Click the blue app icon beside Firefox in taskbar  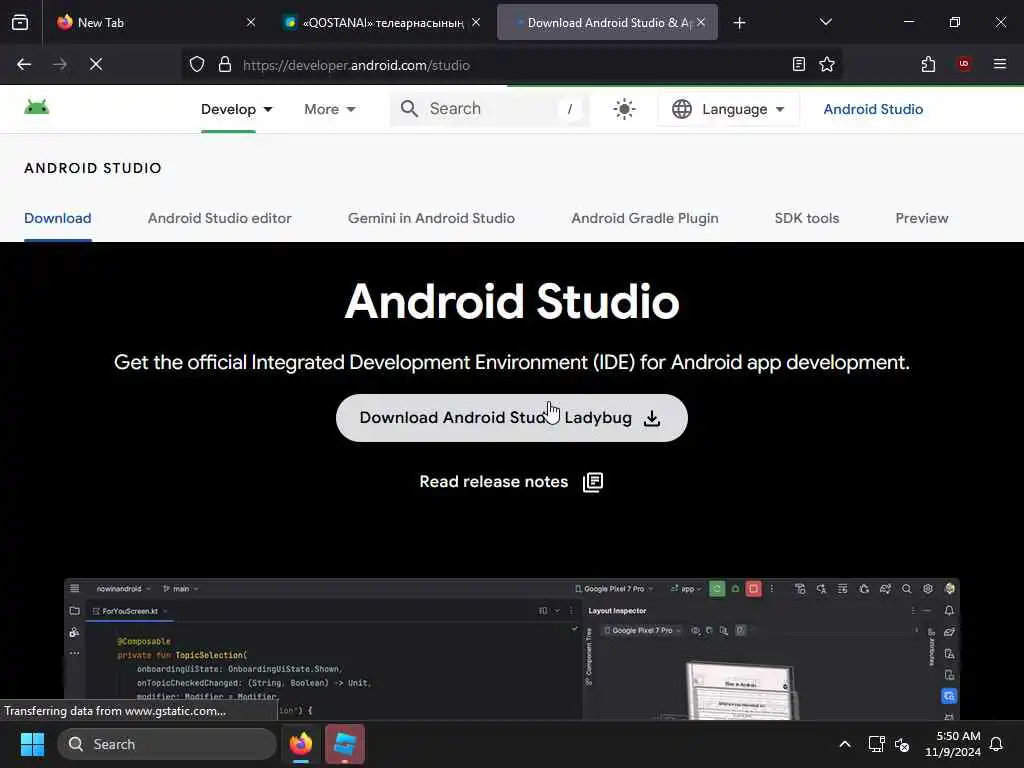[345, 744]
